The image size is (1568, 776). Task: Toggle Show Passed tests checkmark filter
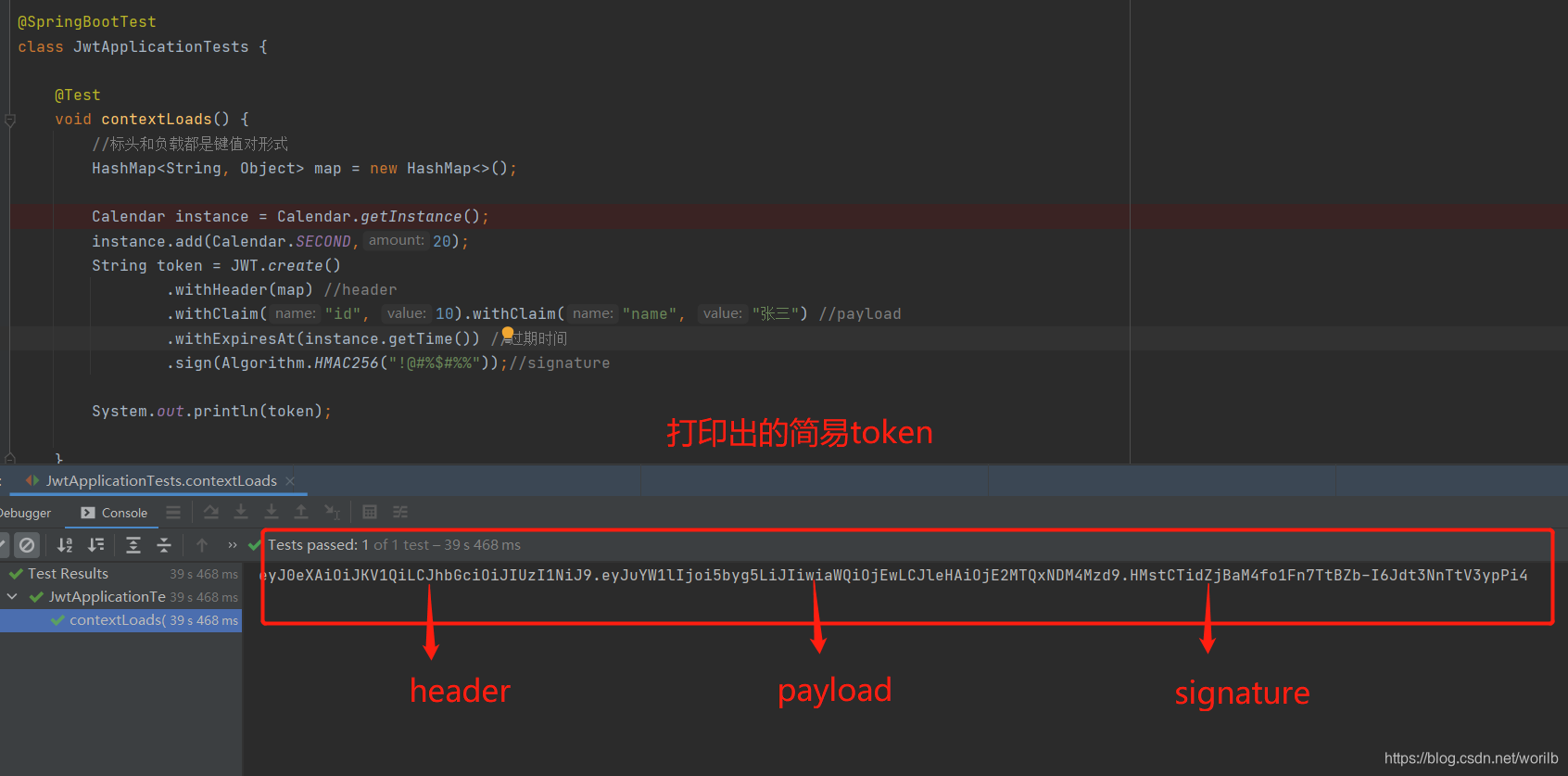tap(3, 545)
